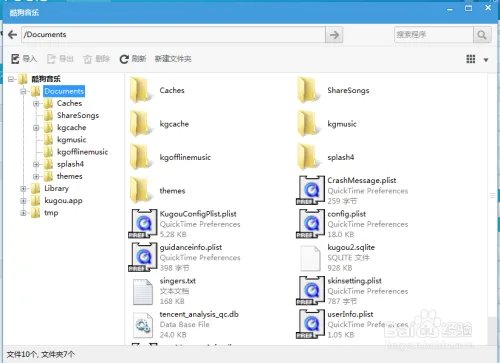The image size is (500, 363).
Task: Click the go arrow beside path field
Action: click(334, 35)
